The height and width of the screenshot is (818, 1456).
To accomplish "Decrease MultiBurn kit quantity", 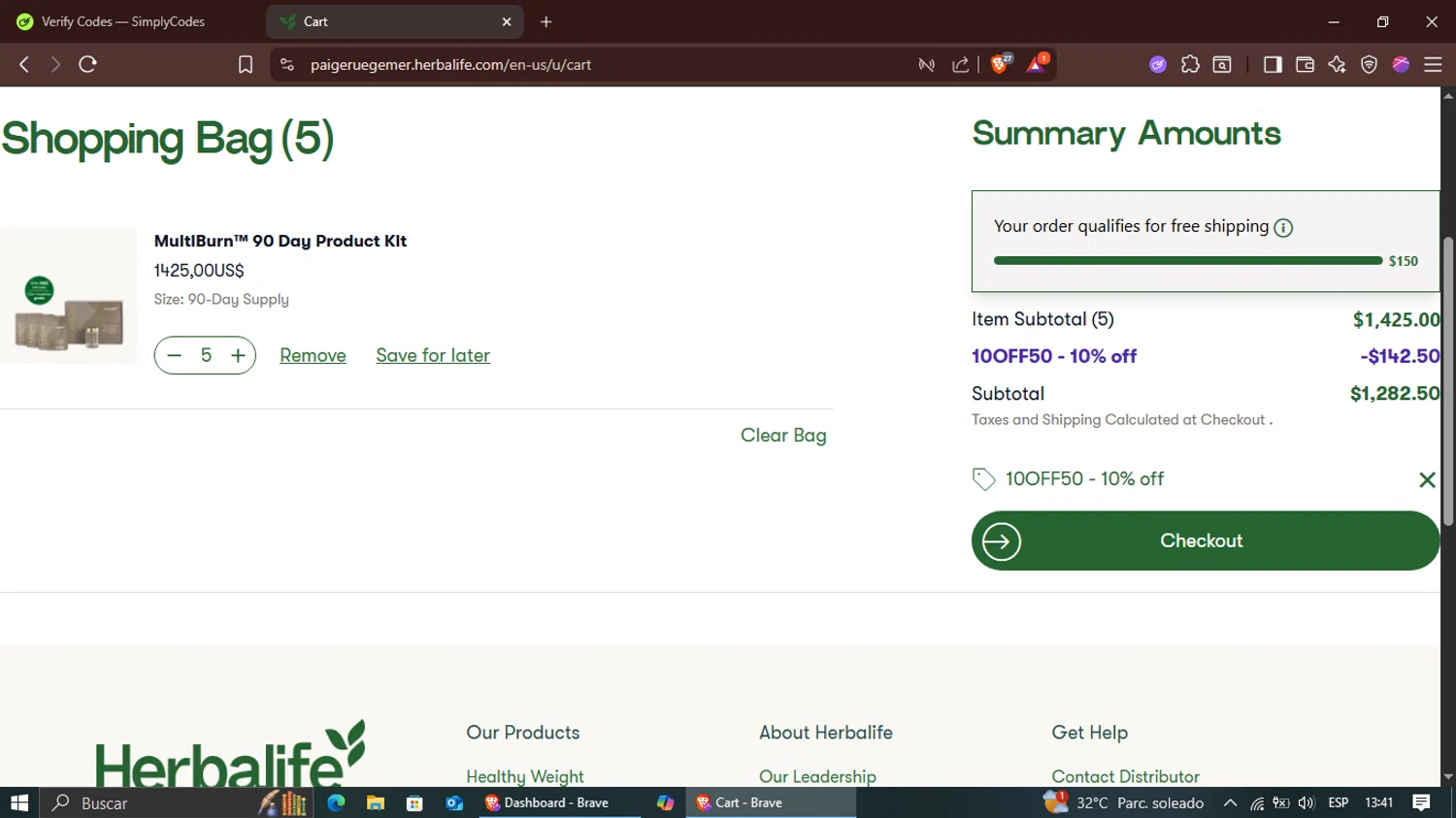I will [175, 355].
